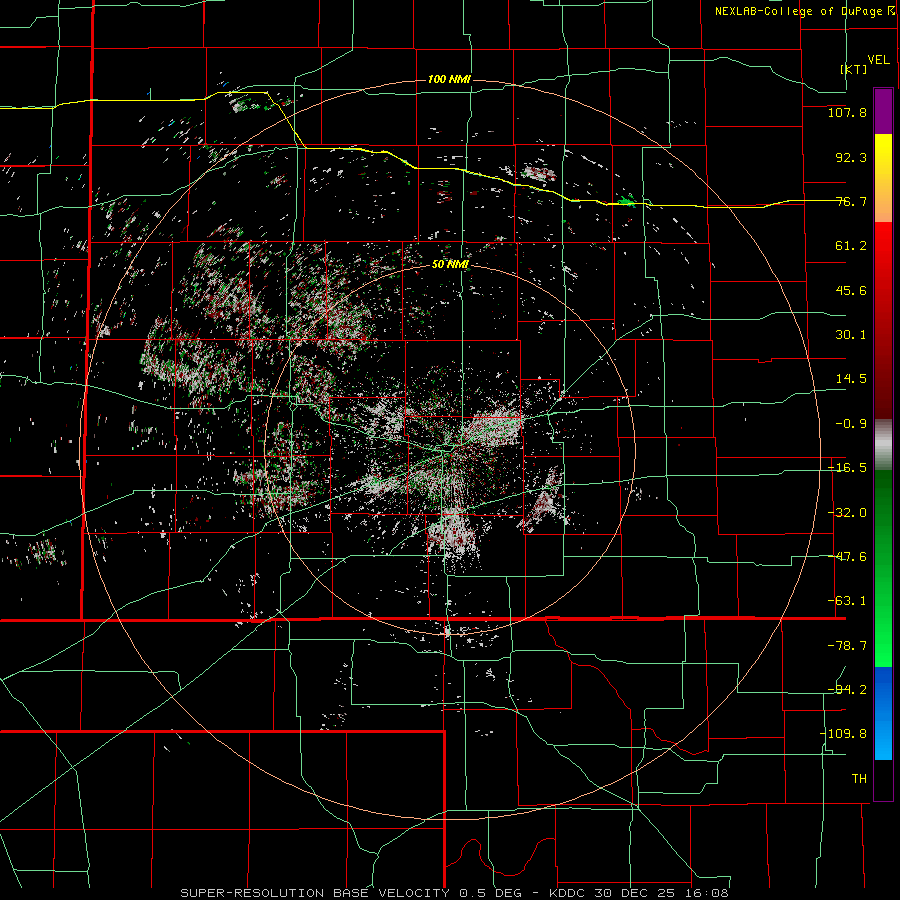
Task: Click the 14.5 velocity scale value
Action: (x=851, y=379)
